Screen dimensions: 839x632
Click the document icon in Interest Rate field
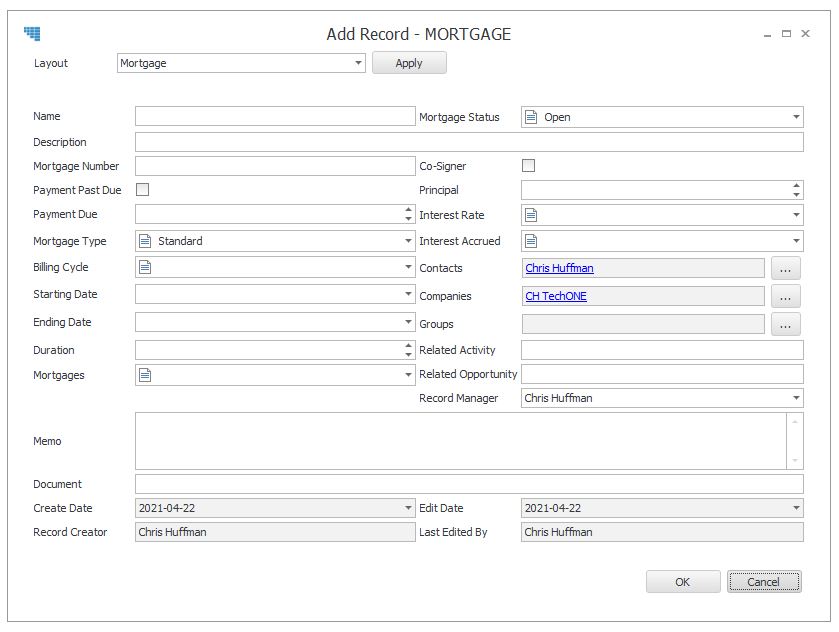click(x=531, y=215)
